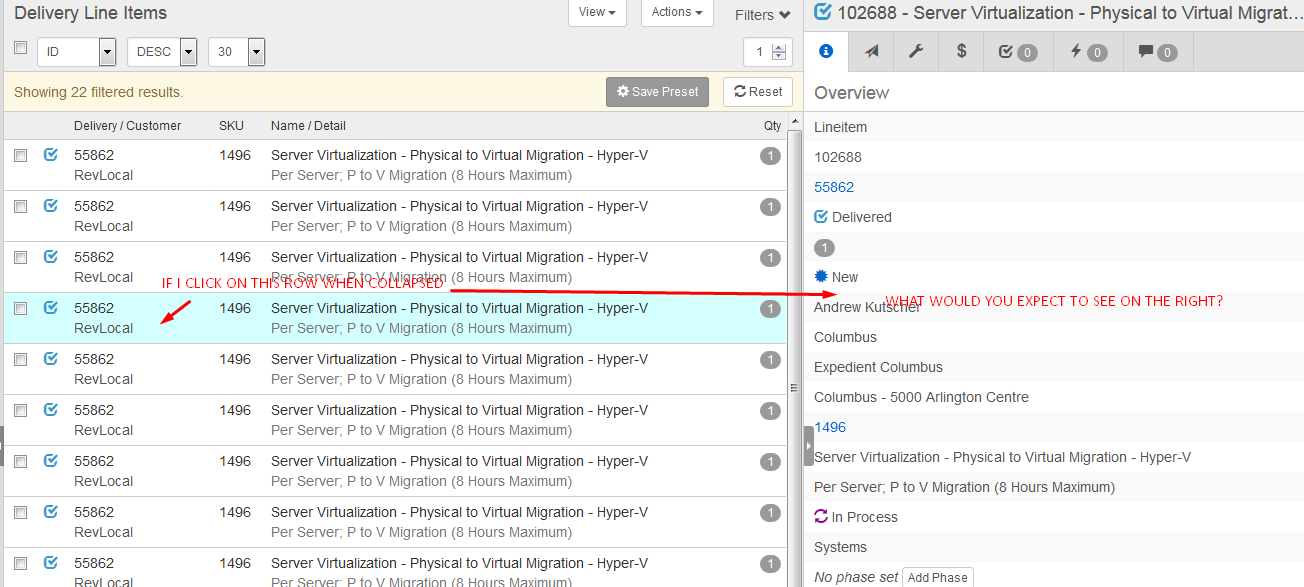Check the checkbox on the highlighted row
The image size is (1304, 587).
tap(20, 308)
